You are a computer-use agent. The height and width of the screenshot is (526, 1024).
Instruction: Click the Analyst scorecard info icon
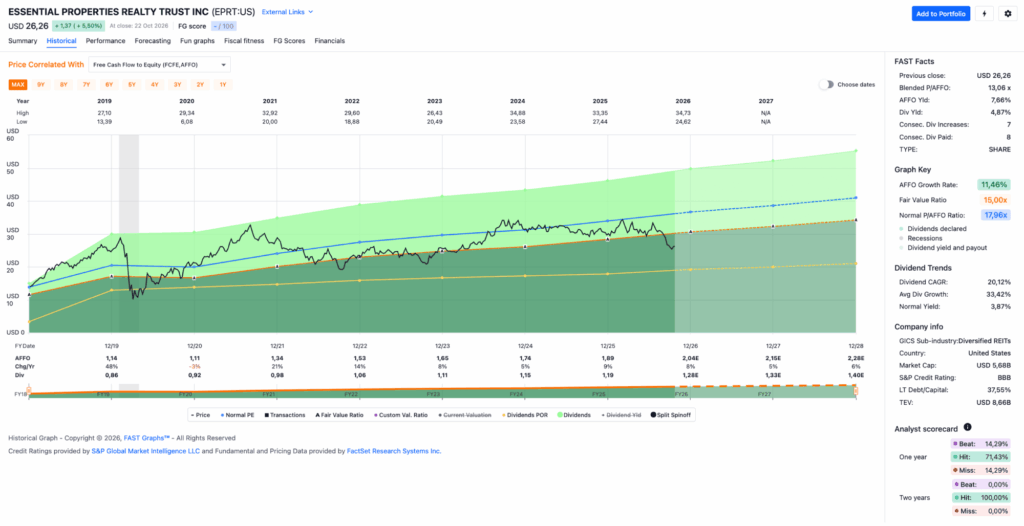click(967, 427)
